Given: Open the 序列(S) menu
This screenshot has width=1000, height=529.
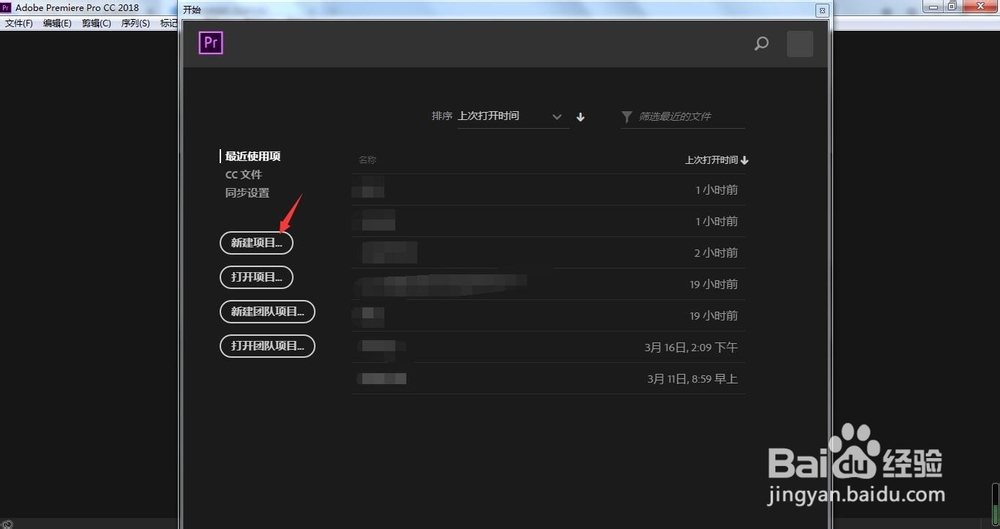Looking at the screenshot, I should (x=135, y=23).
